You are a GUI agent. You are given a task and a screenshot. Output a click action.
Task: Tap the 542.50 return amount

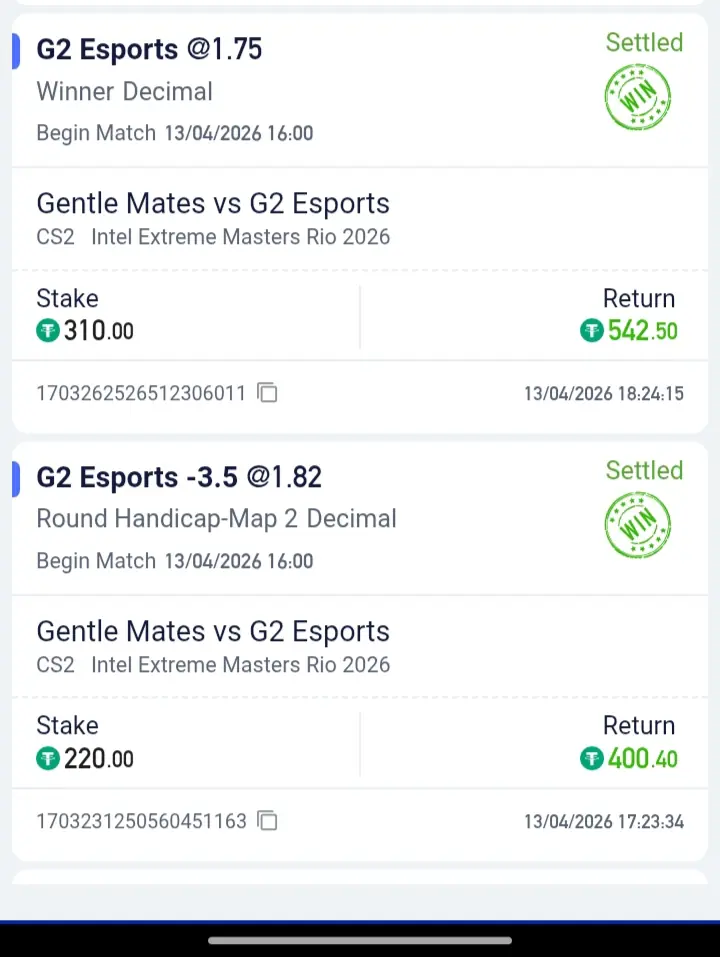(642, 331)
